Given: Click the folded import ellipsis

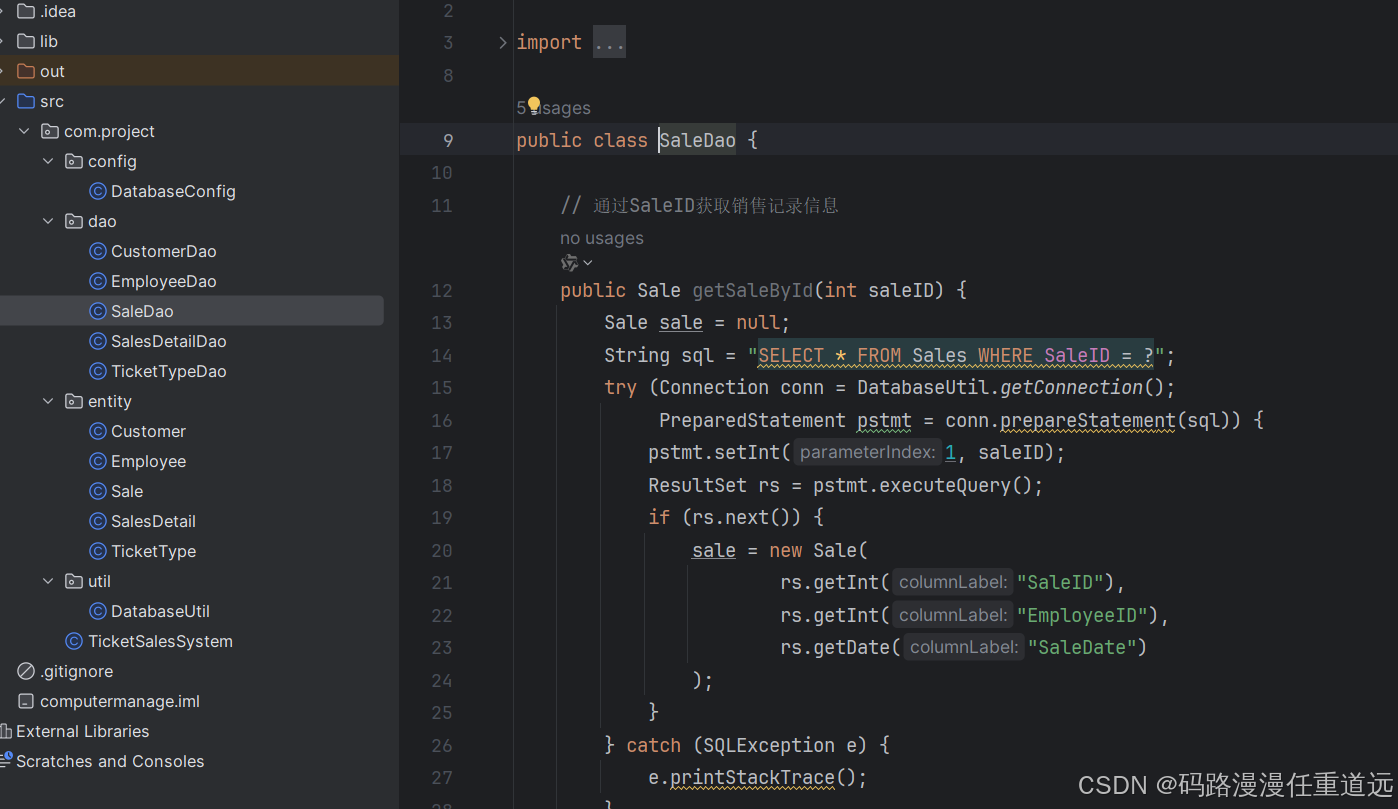Looking at the screenshot, I should 609,42.
